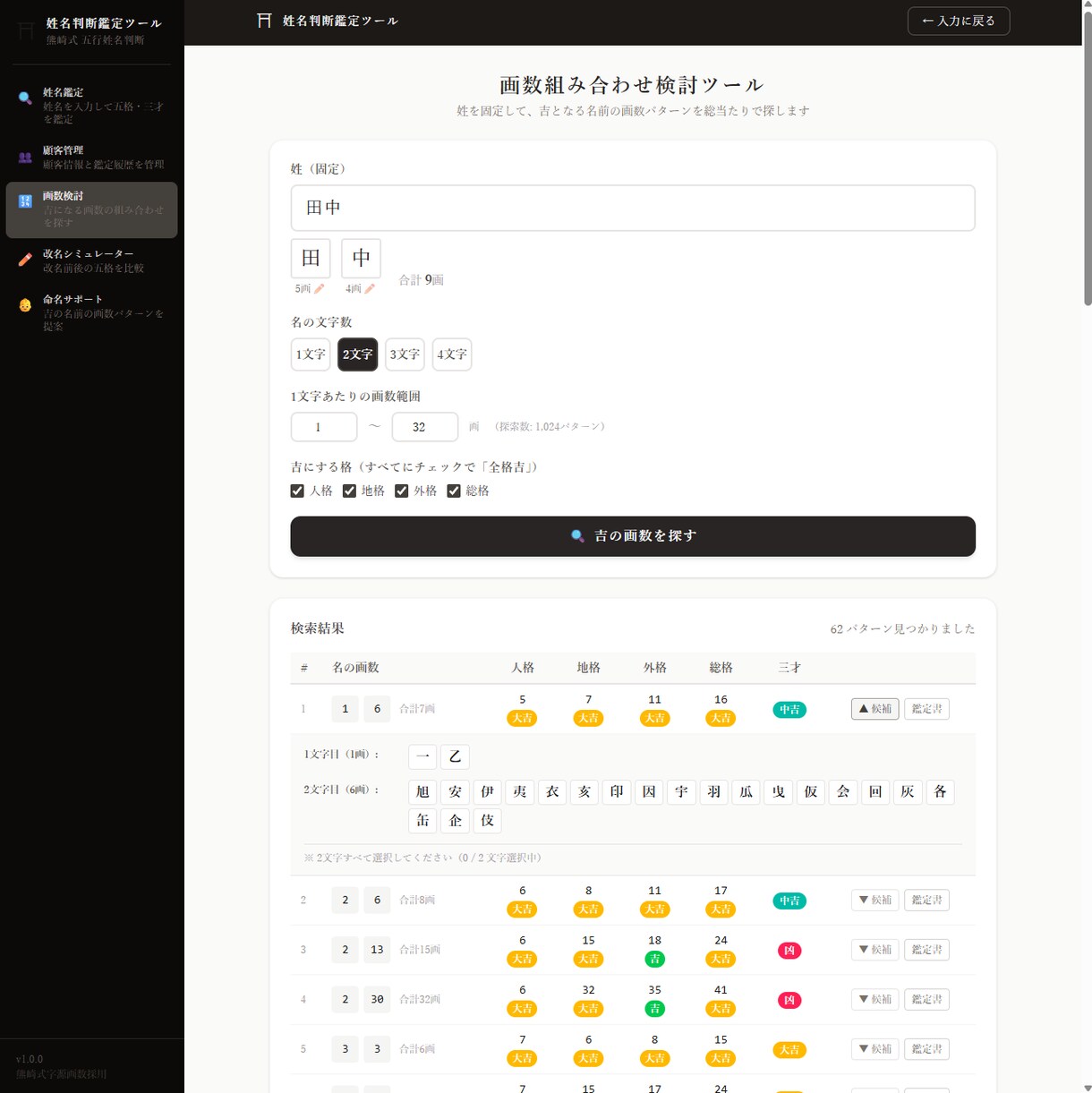Click the 吉の画数を探す search button

pos(633,536)
